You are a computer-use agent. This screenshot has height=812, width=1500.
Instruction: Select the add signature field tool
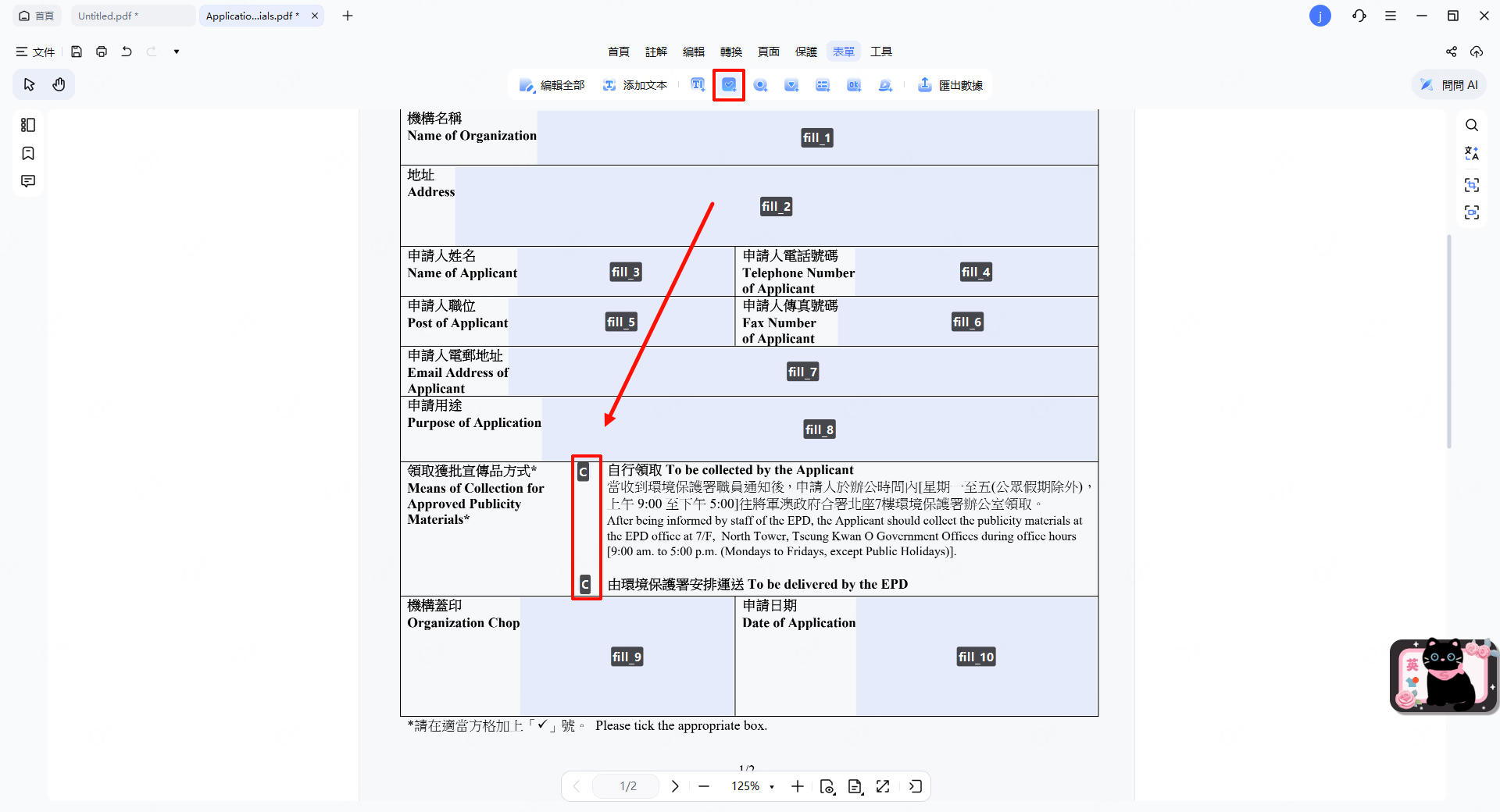[x=885, y=85]
